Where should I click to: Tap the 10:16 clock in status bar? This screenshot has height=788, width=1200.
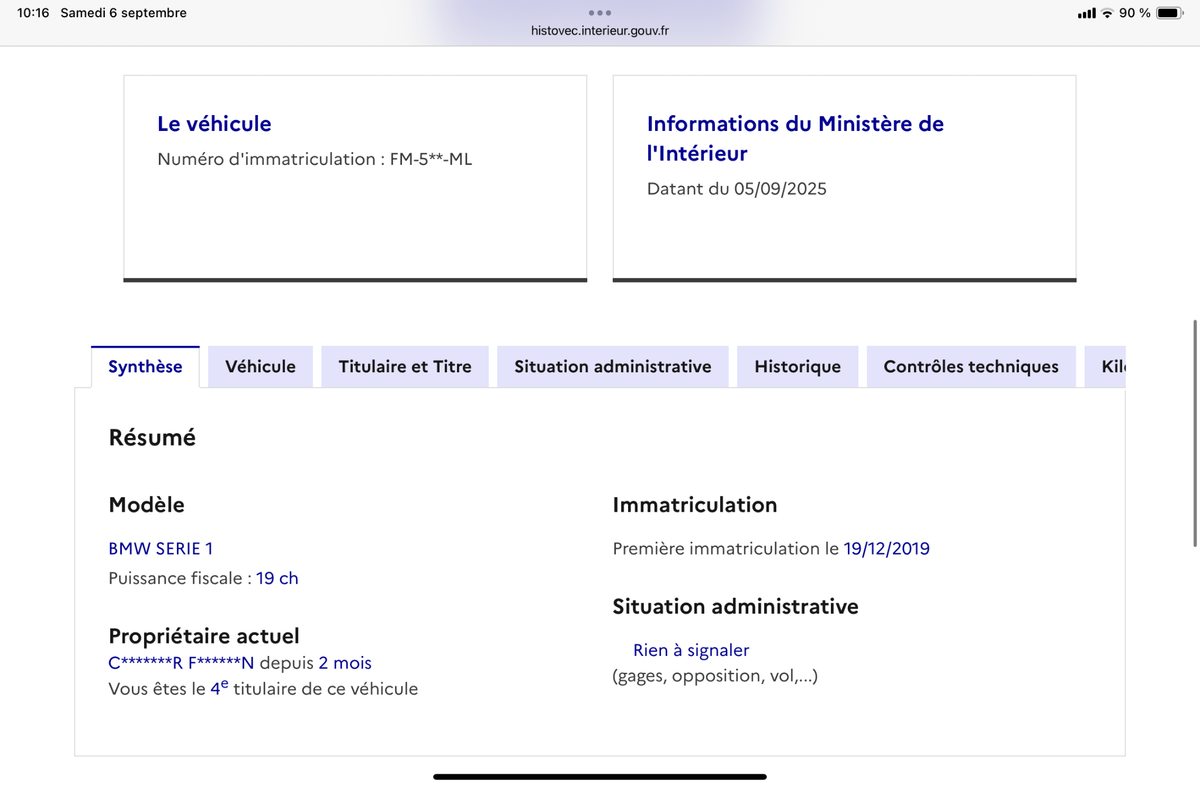tap(33, 13)
